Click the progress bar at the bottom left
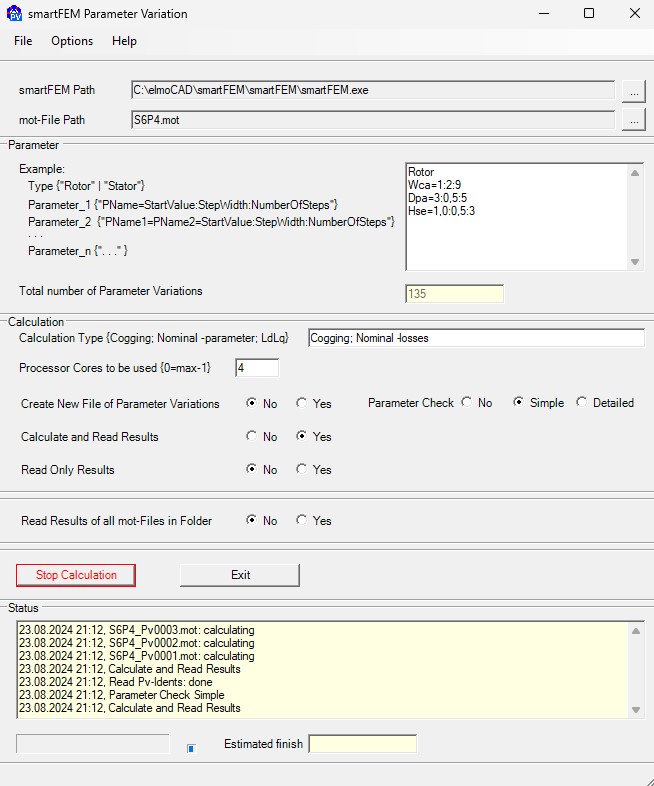654x786 pixels. point(93,744)
